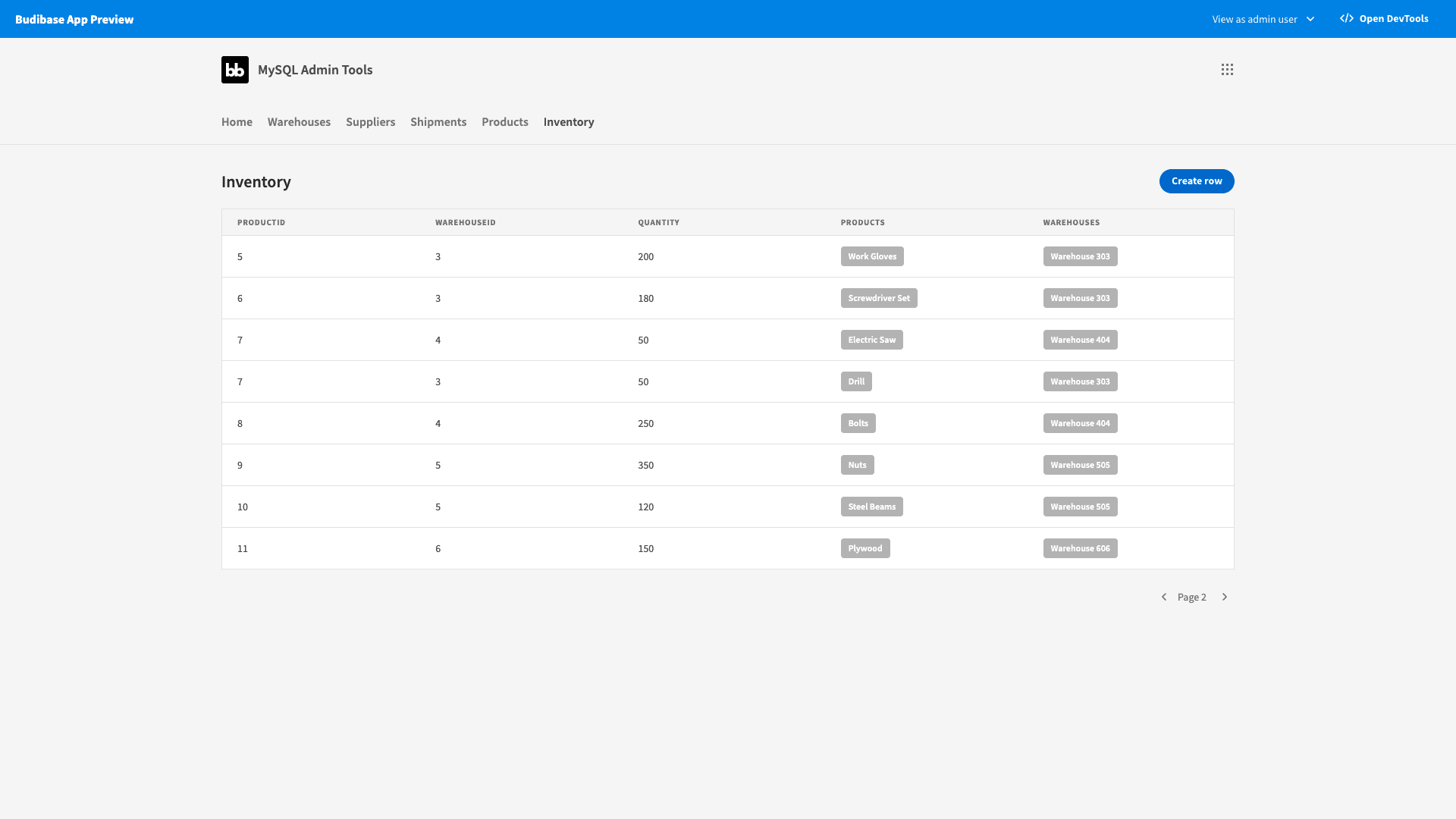This screenshot has width=1456, height=819.
Task: Click the Page 2 label
Action: click(x=1192, y=598)
